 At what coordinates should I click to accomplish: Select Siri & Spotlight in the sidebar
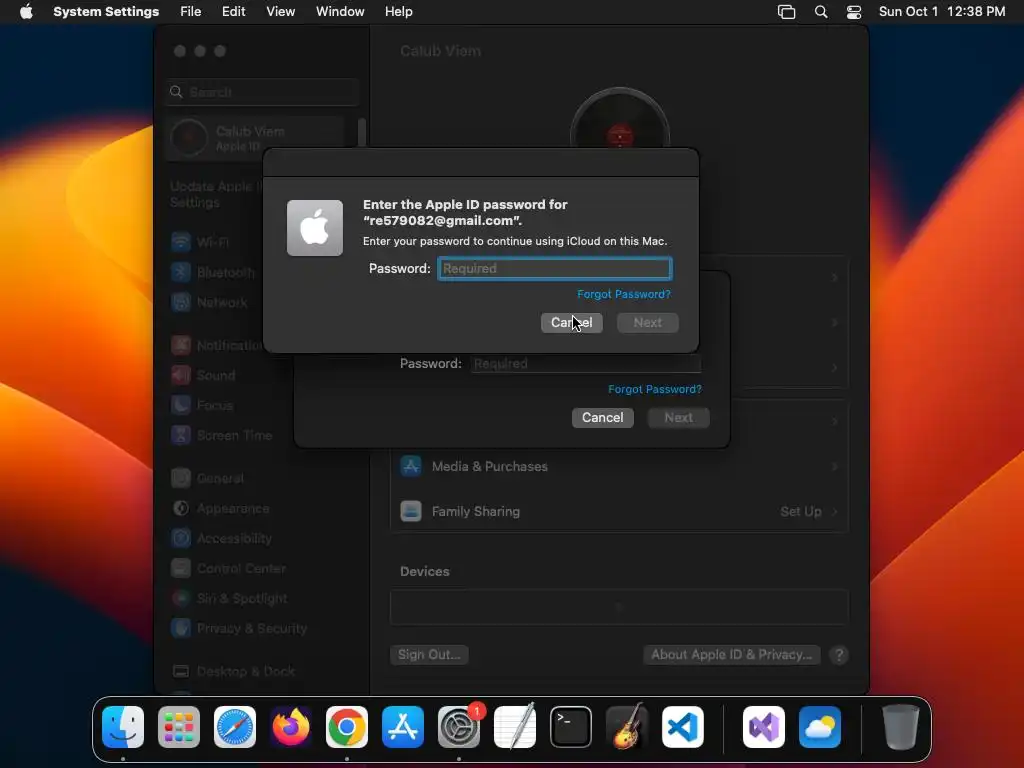click(229, 598)
